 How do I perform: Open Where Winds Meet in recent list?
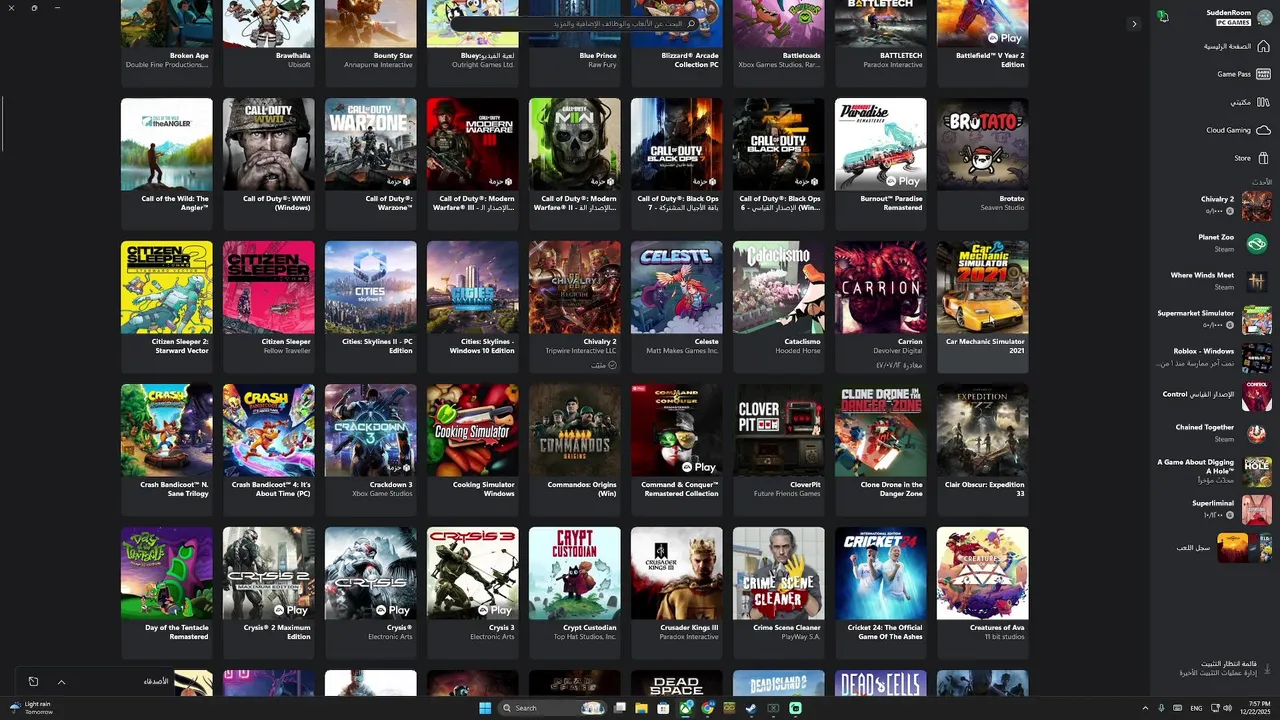[x=1220, y=281]
